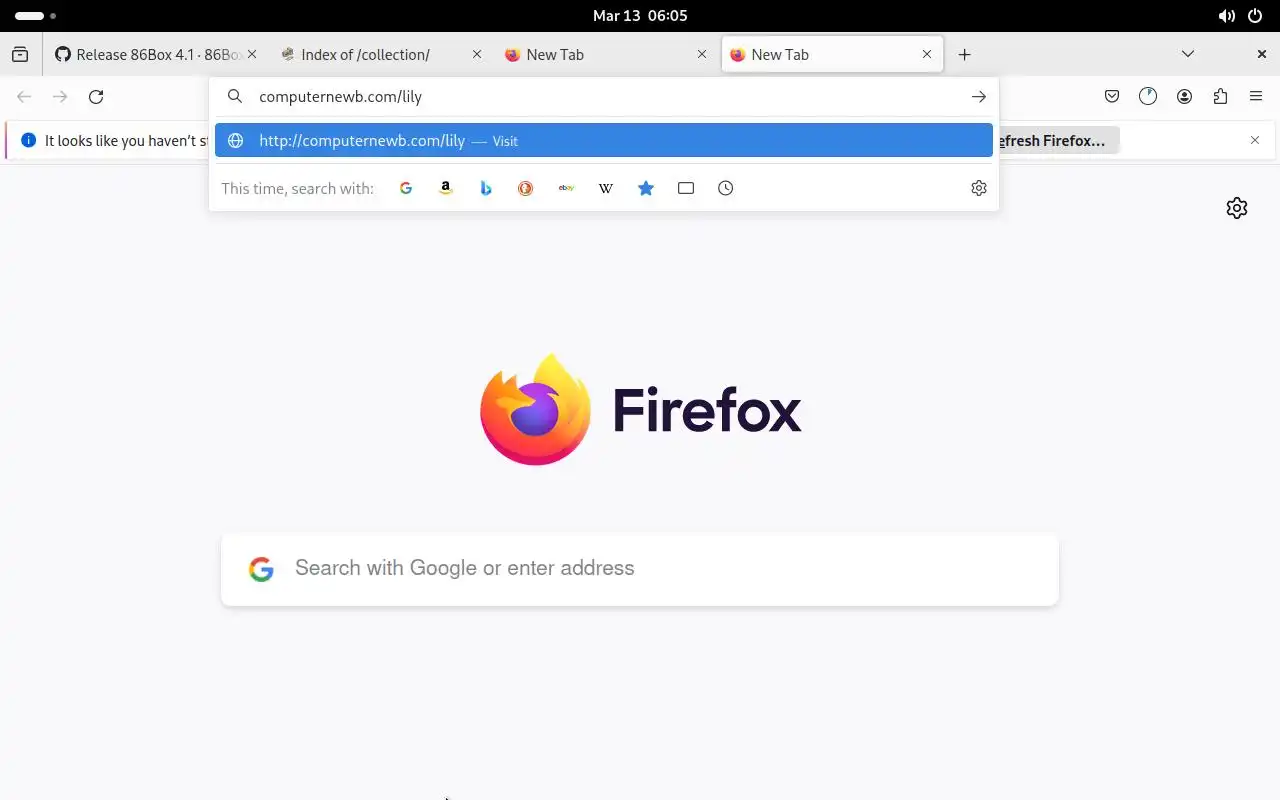
Task: Search this time with Google
Action: [406, 188]
